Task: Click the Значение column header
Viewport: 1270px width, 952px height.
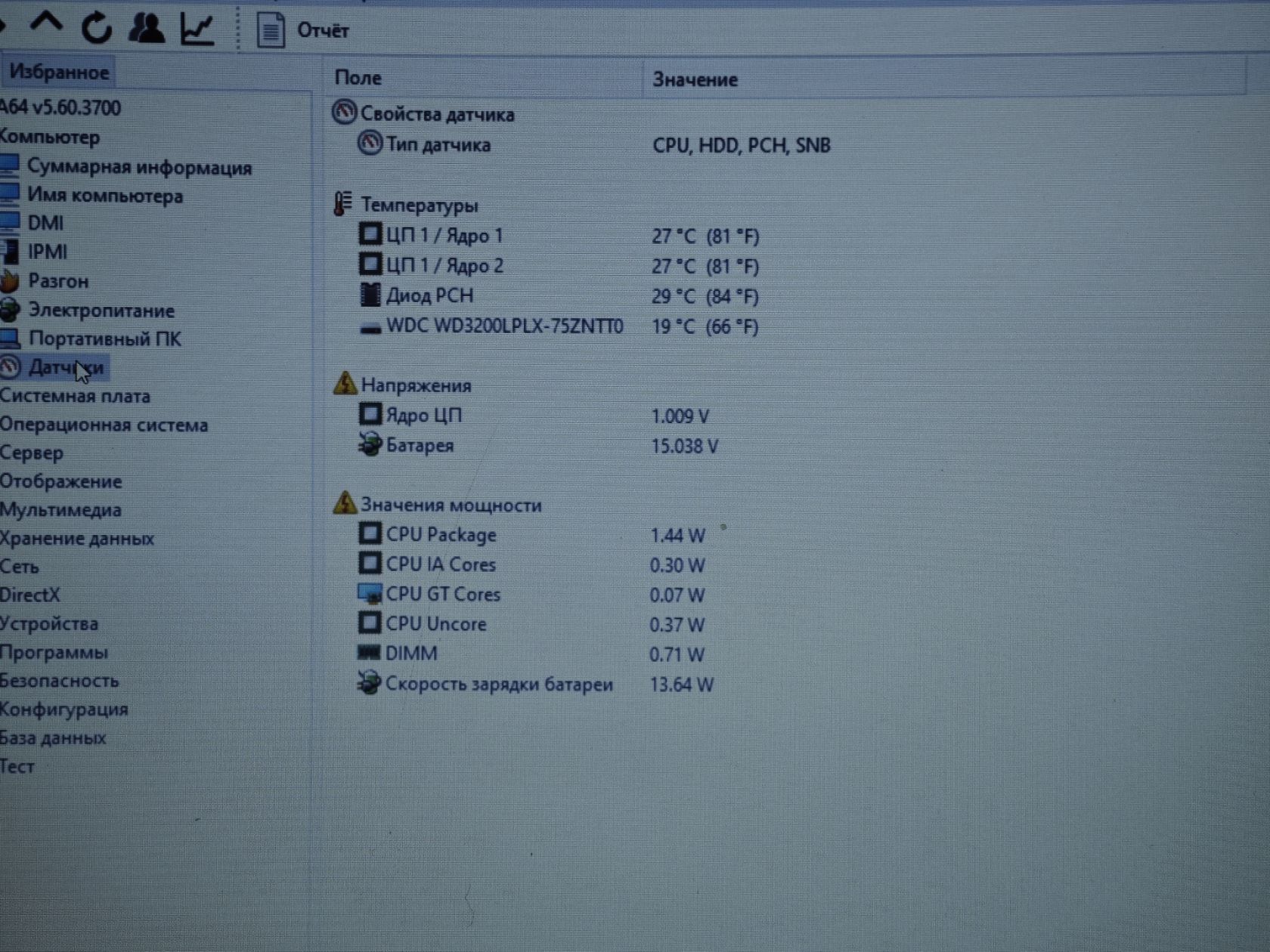Action: pyautogui.click(x=943, y=79)
